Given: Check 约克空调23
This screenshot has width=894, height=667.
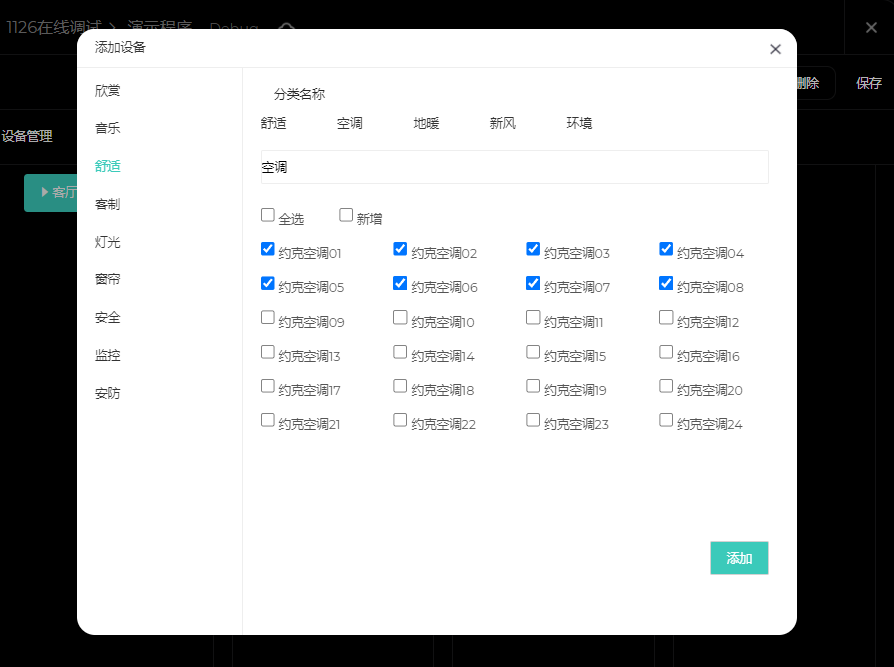Looking at the screenshot, I should (x=533, y=420).
